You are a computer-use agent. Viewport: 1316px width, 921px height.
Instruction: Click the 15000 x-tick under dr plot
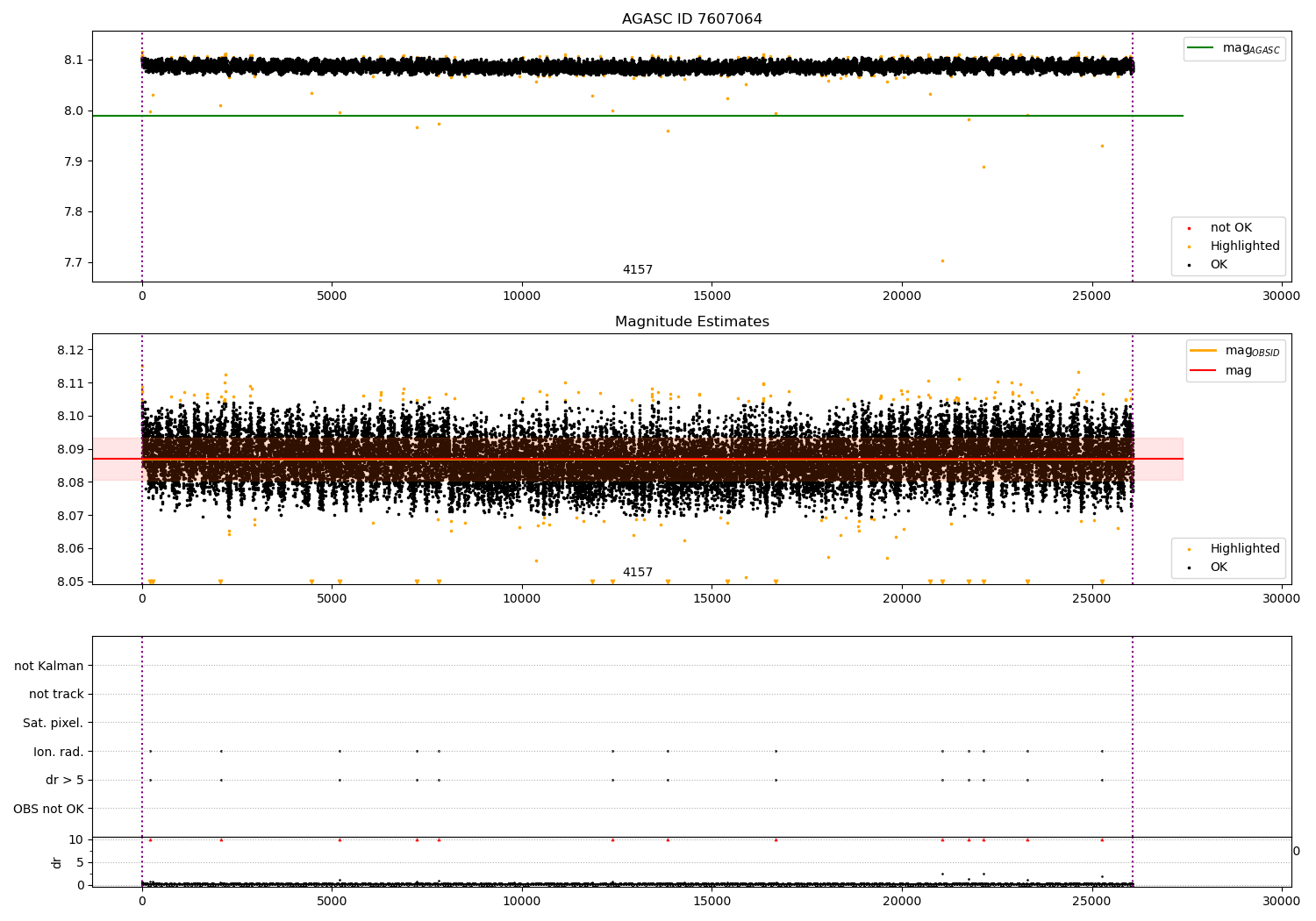pyautogui.click(x=712, y=900)
